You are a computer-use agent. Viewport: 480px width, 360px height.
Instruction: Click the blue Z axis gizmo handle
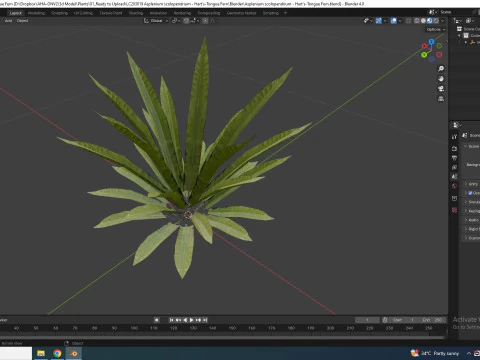(432, 42)
